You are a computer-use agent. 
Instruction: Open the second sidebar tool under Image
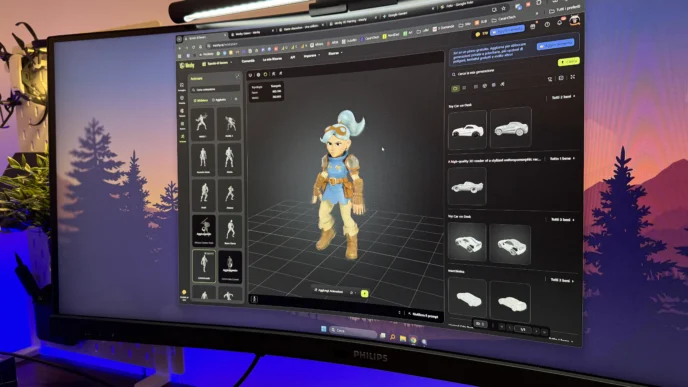[x=182, y=100]
